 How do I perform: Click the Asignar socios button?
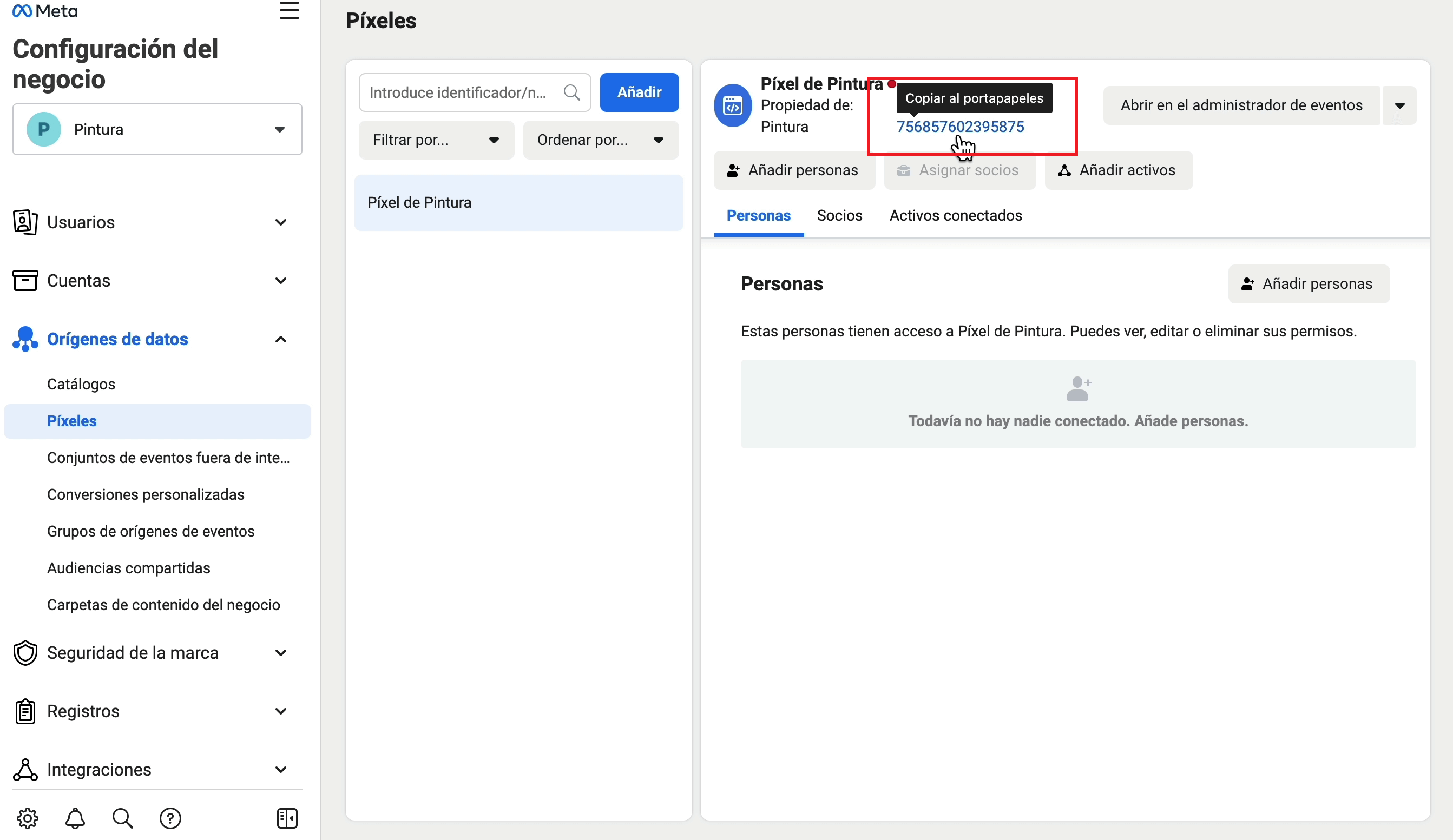tap(959, 170)
